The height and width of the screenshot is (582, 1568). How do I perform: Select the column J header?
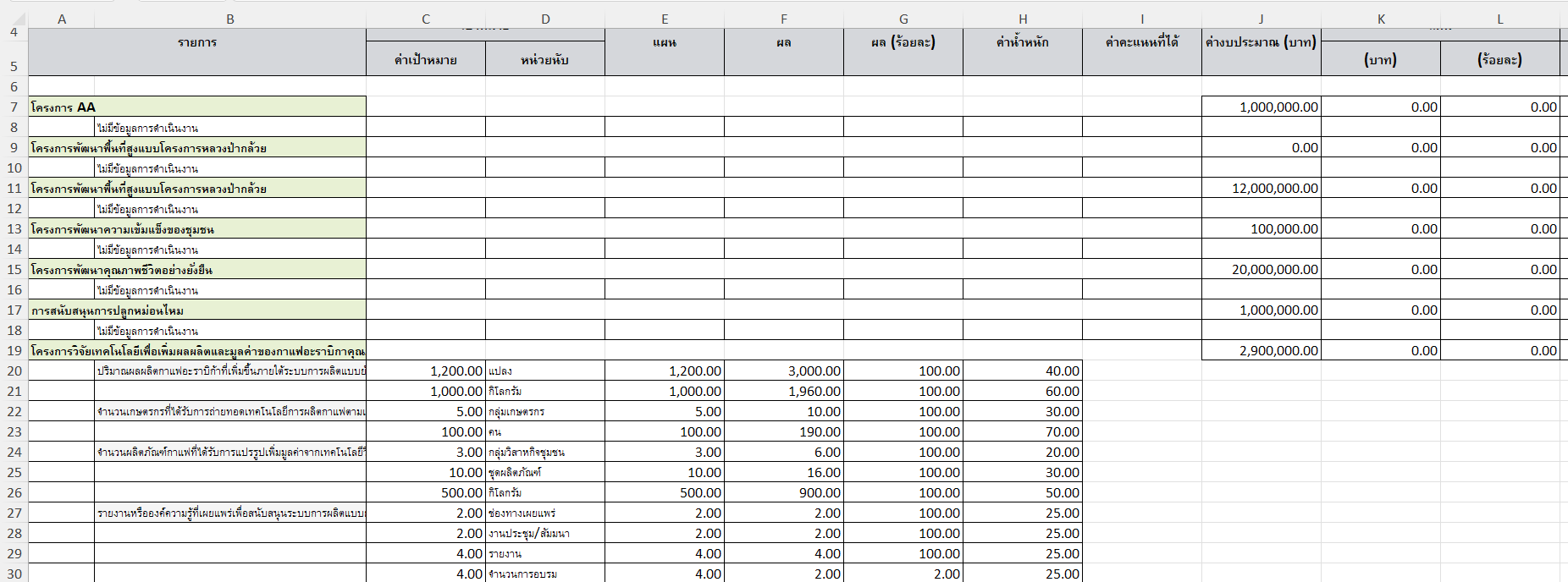(x=1261, y=19)
